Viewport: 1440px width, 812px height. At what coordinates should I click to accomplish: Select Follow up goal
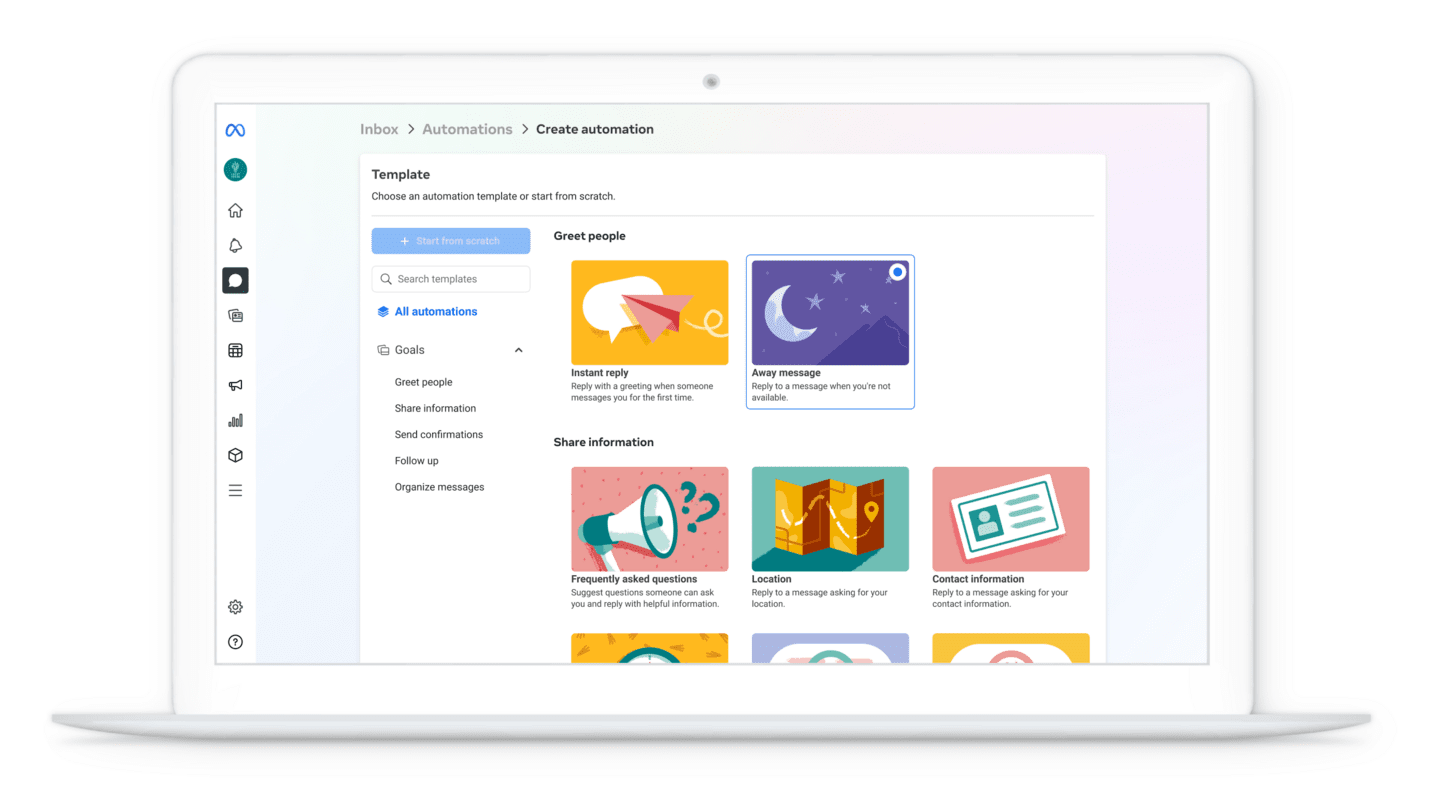pos(416,461)
